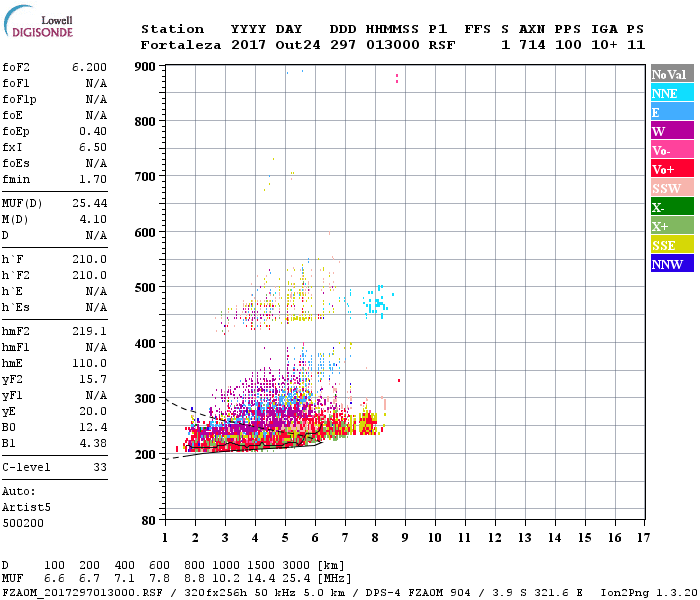Select the E blue legend swatch
The image size is (700, 600).
672,112
